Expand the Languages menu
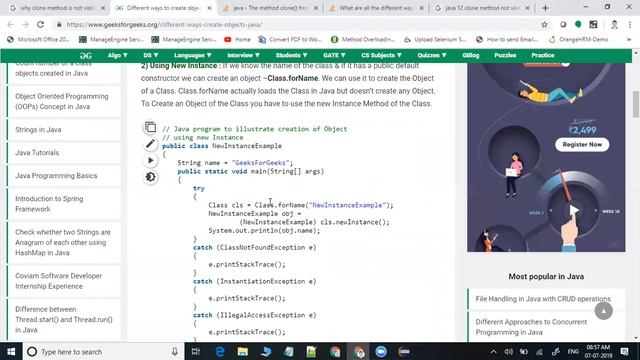This screenshot has width=640, height=360. click(x=192, y=56)
